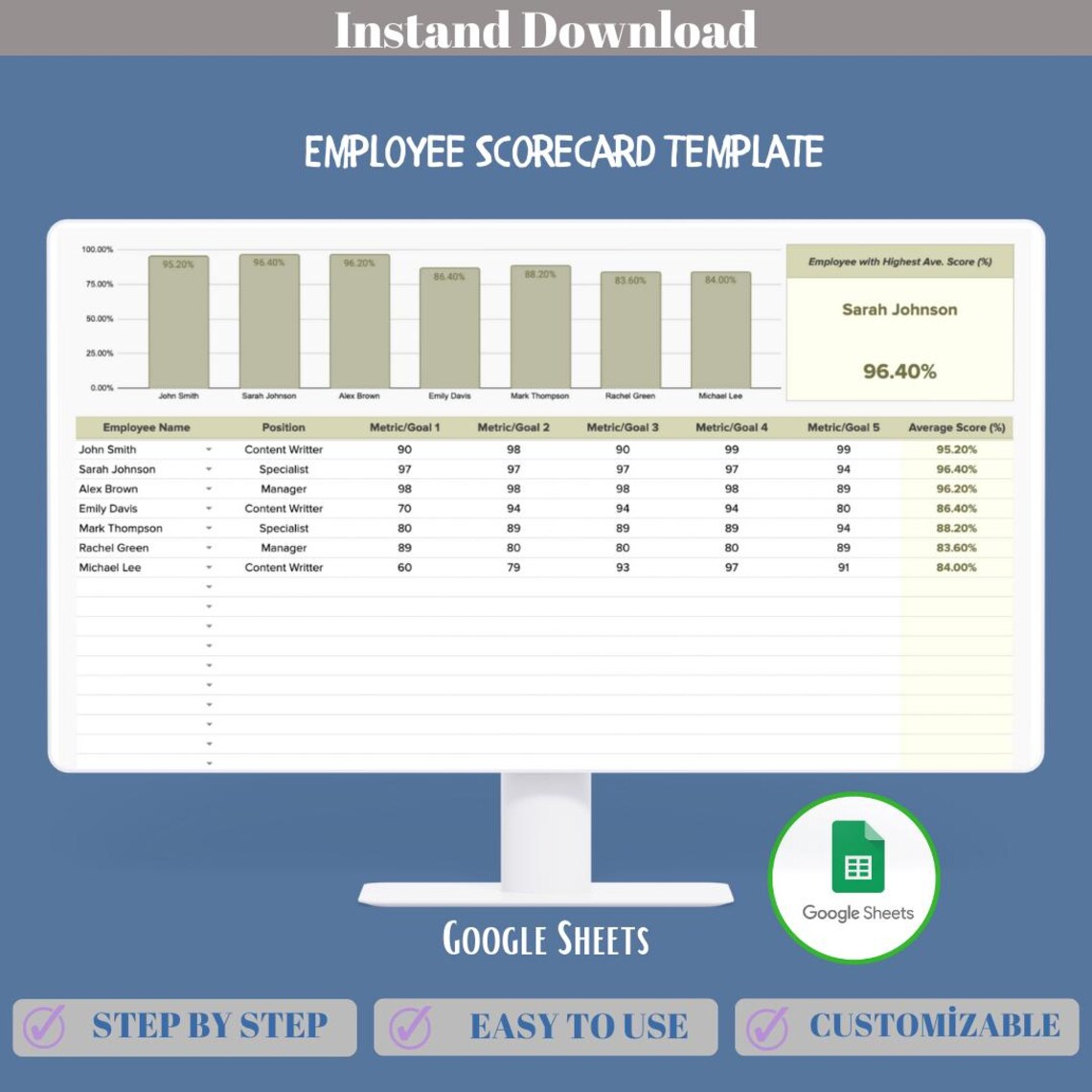Click the Instand Download banner

pos(546,30)
